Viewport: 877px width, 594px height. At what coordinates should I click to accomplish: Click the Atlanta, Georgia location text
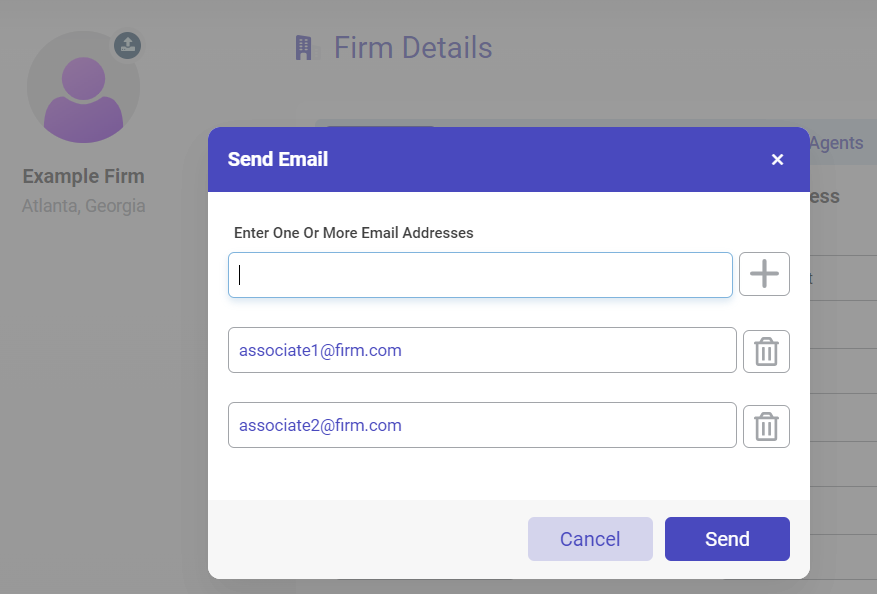coord(83,206)
